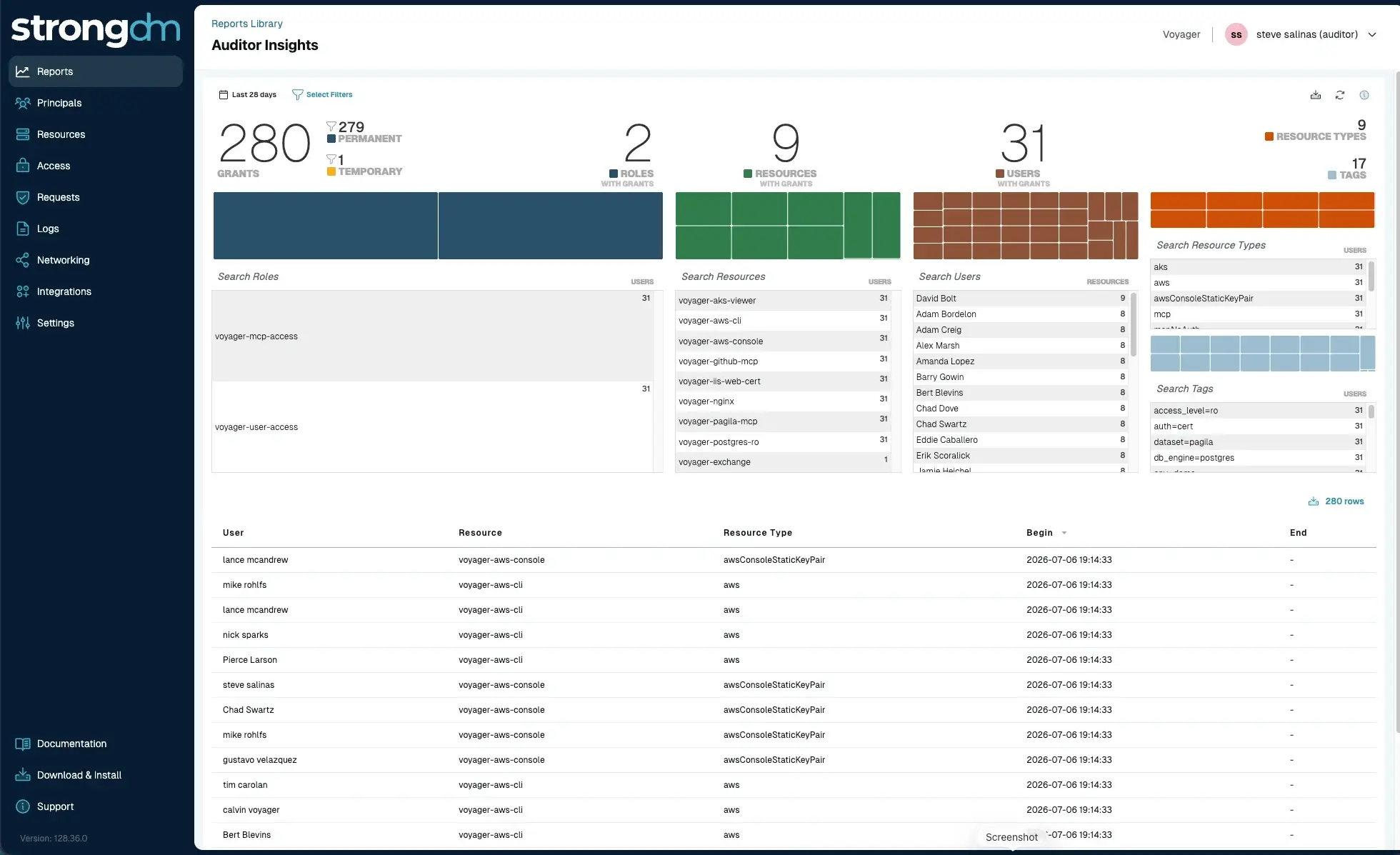This screenshot has height=855, width=1400.
Task: Open Requests shield icon
Action: [x=23, y=197]
